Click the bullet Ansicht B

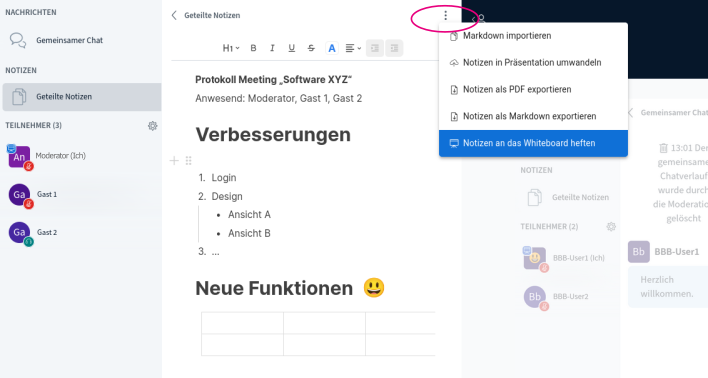point(249,233)
